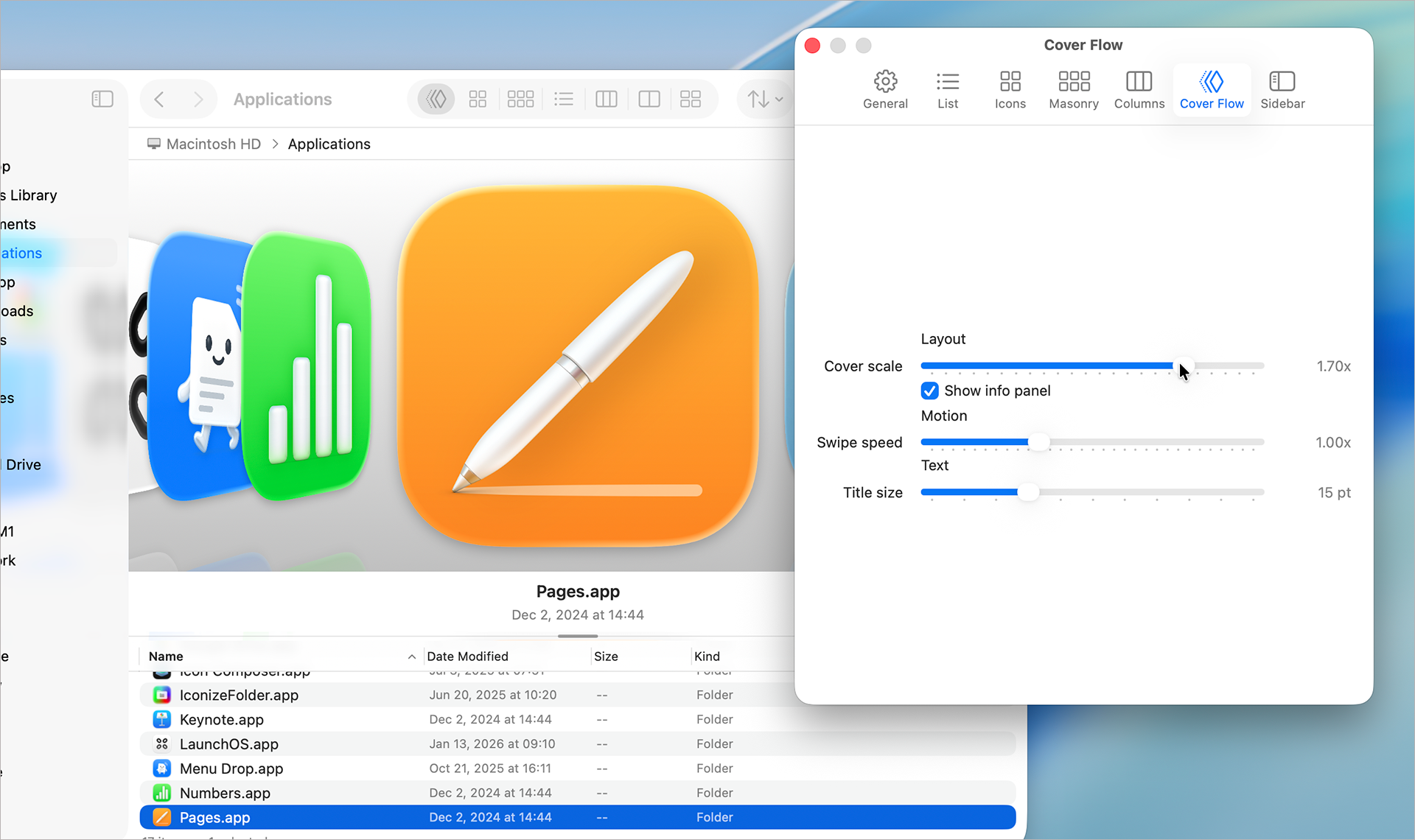
Task: Uncheck Show info panel
Action: (x=929, y=391)
